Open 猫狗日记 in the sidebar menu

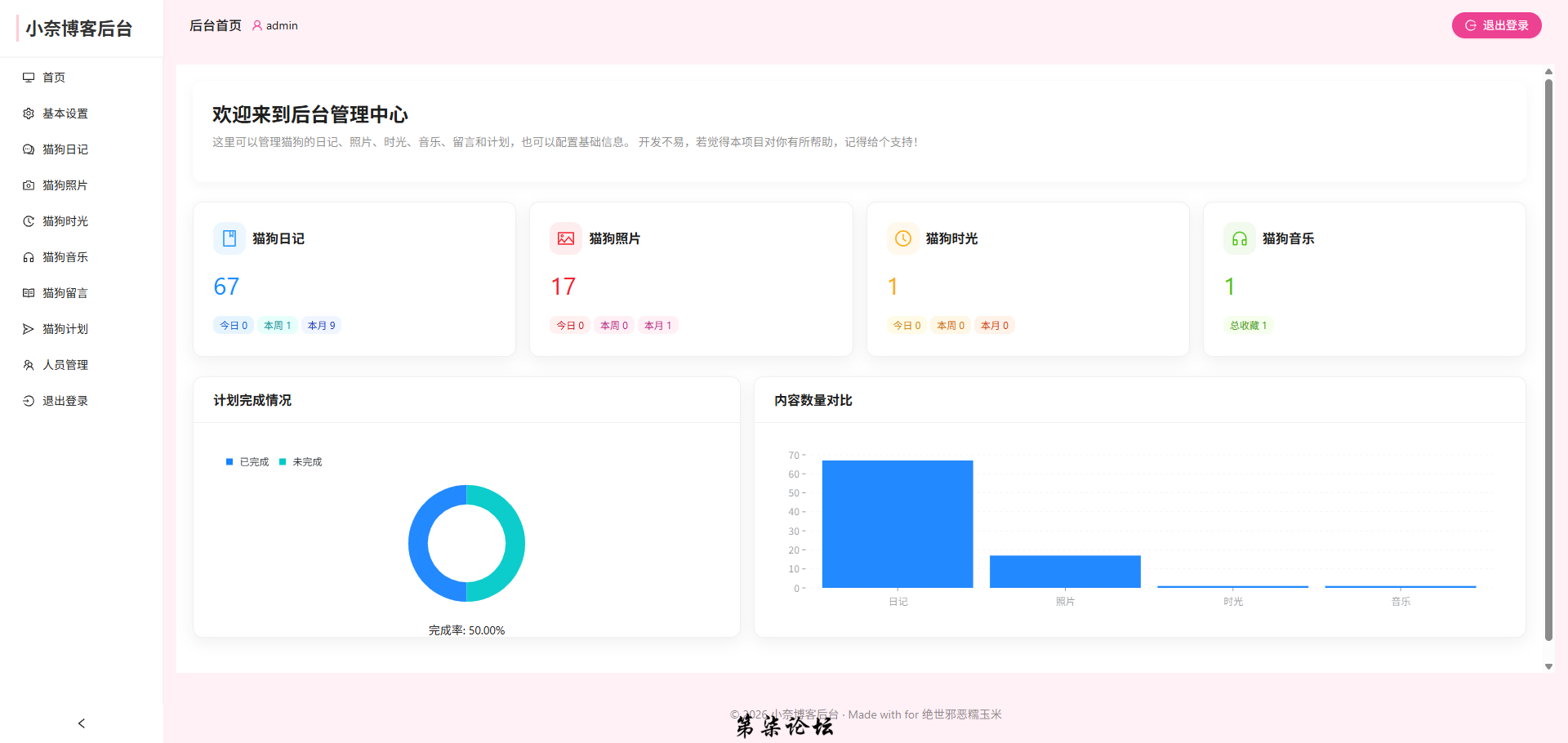click(65, 149)
